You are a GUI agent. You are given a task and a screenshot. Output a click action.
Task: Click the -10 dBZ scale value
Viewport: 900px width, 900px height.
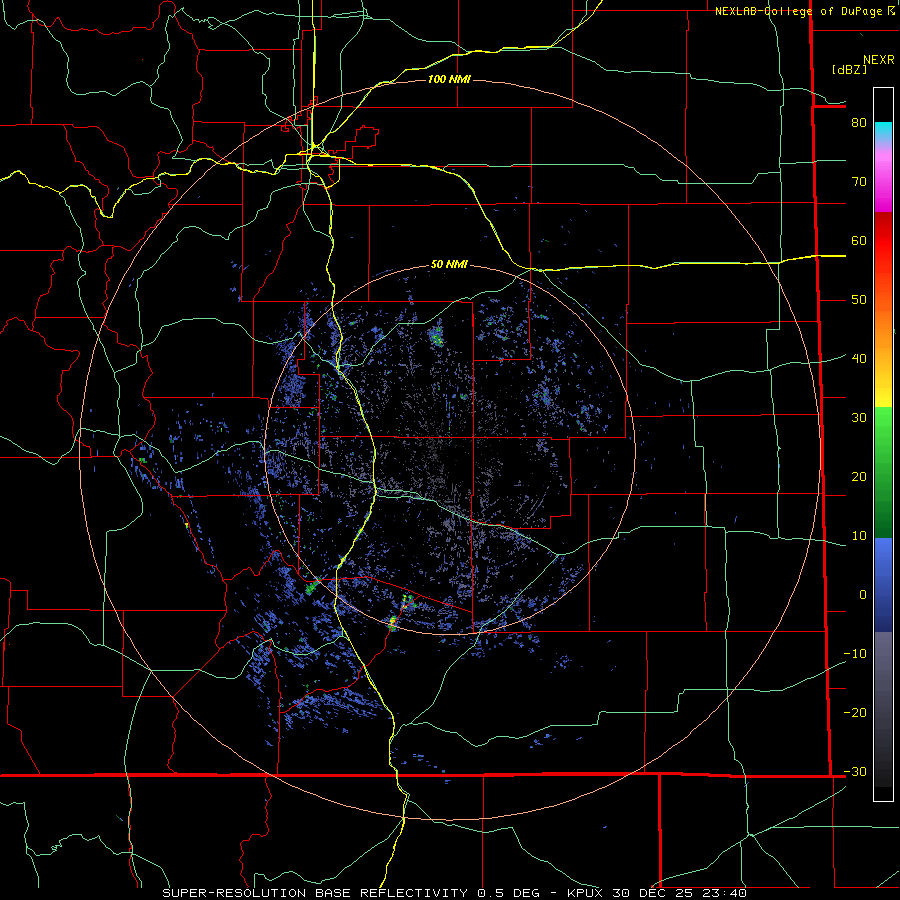point(855,653)
